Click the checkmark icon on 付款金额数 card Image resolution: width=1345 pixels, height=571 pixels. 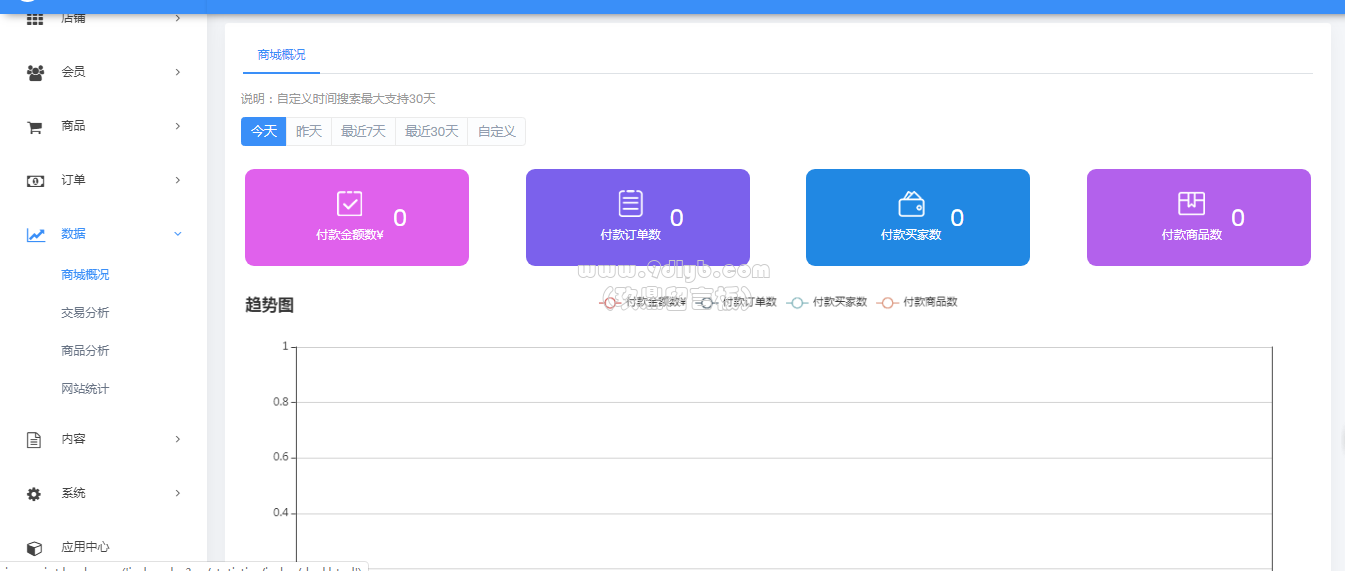tap(350, 203)
